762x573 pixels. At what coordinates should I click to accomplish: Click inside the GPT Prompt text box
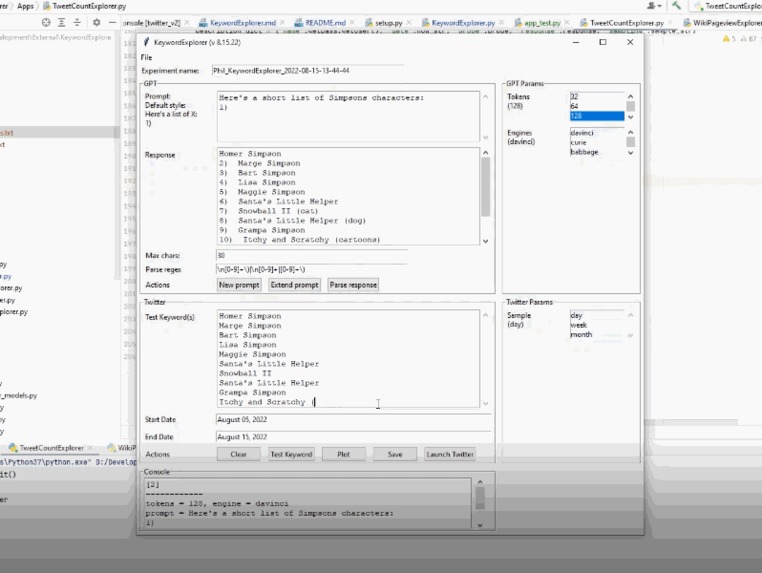click(348, 116)
